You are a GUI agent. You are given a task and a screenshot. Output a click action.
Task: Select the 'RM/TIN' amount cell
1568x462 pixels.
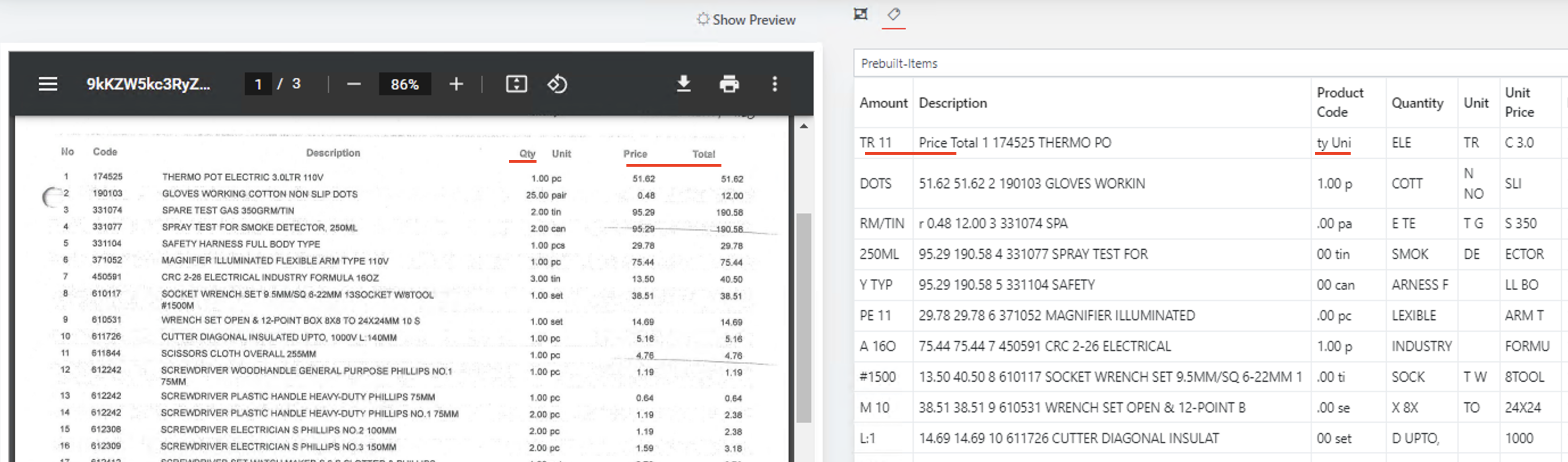coord(882,224)
